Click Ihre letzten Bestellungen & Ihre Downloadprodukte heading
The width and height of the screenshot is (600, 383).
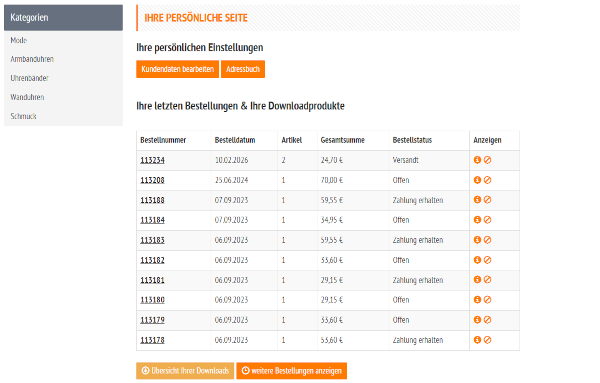[240, 106]
